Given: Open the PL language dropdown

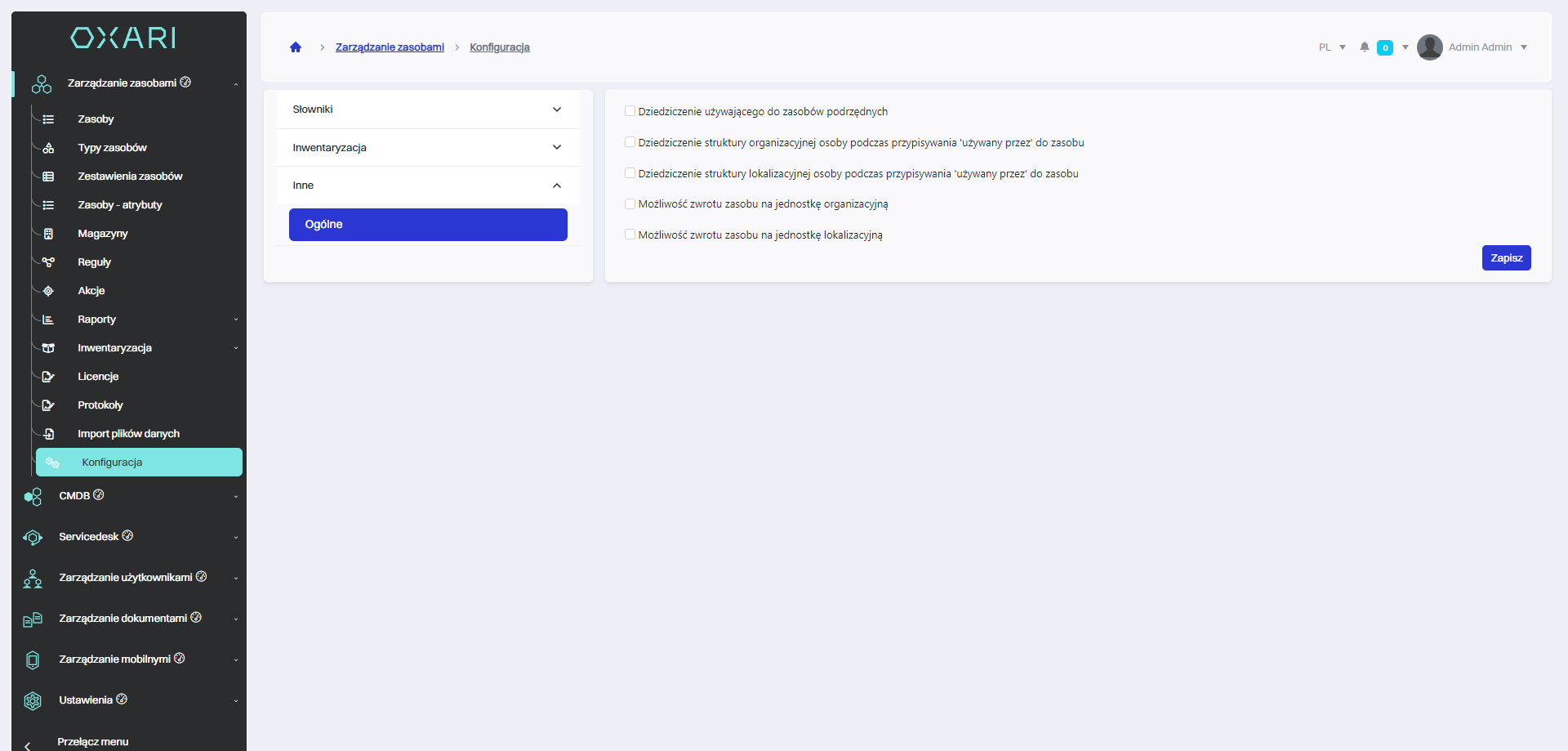Looking at the screenshot, I should pos(1331,47).
